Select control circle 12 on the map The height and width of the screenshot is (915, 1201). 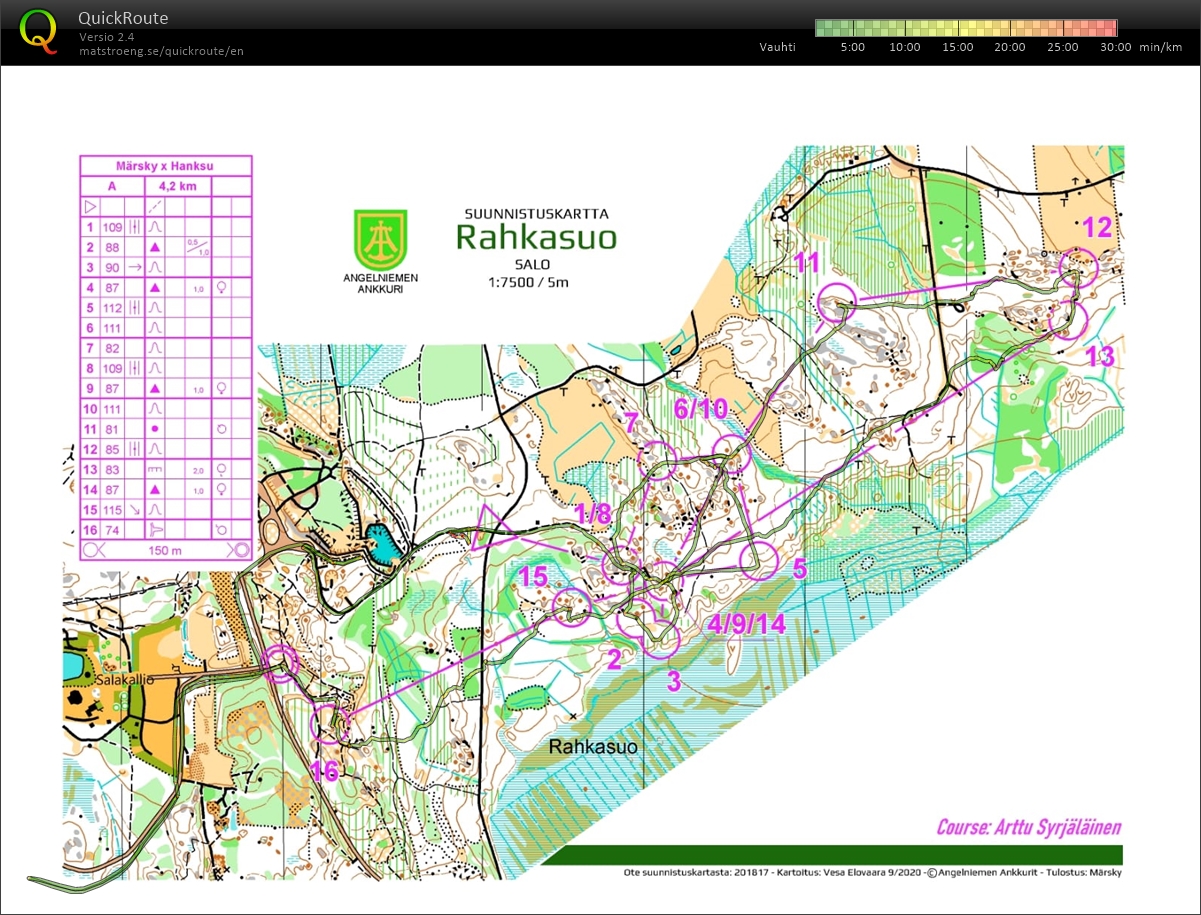[1078, 267]
